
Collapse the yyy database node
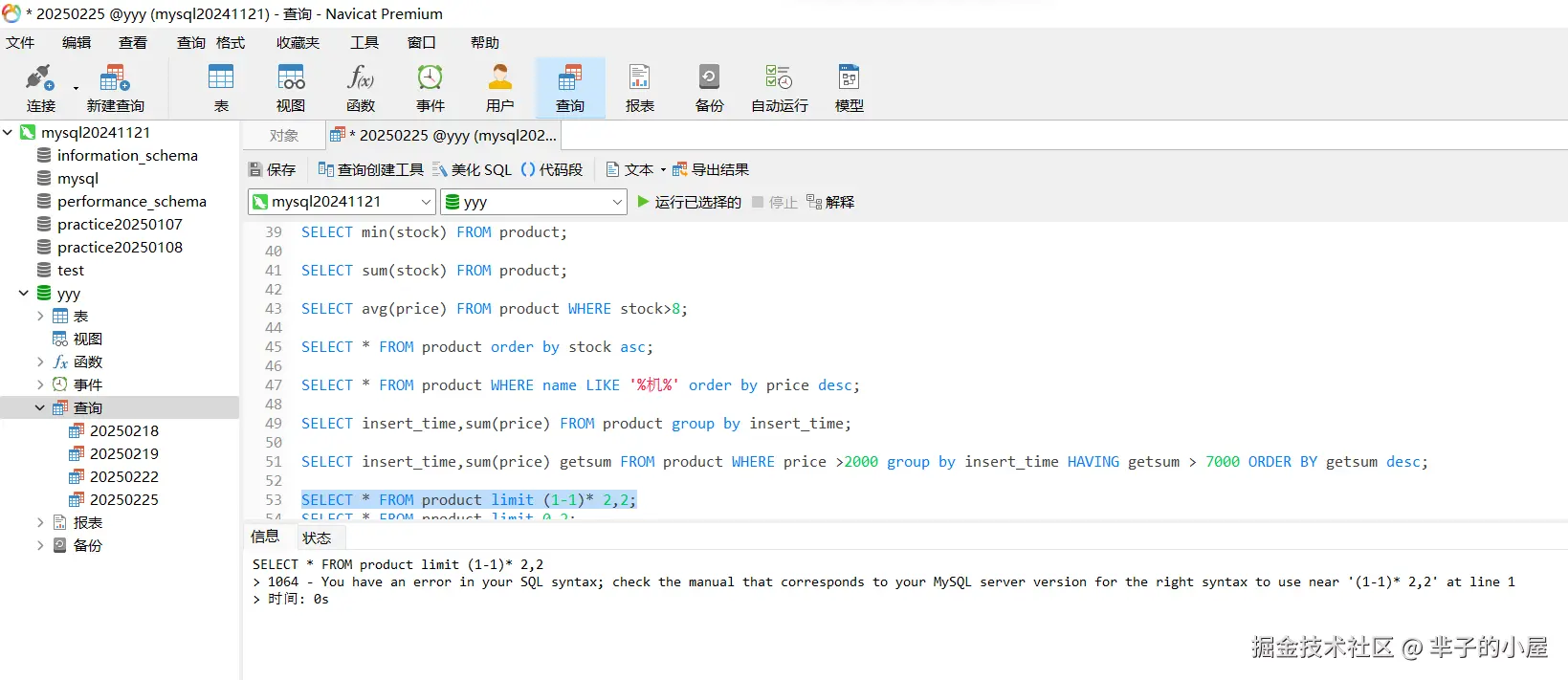(x=24, y=293)
